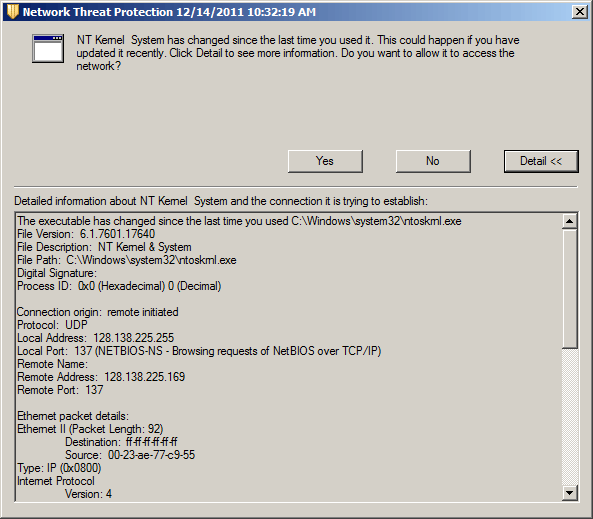This screenshot has height=519, width=593.
Task: Click the application window icon beside the message
Action: [x=48, y=49]
